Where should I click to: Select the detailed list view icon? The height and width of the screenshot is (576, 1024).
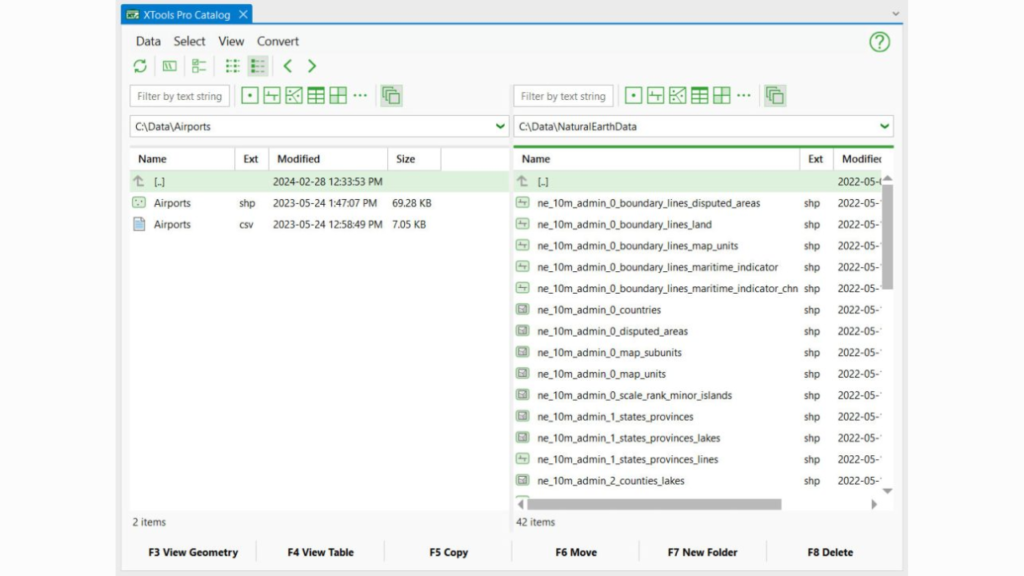(x=258, y=65)
